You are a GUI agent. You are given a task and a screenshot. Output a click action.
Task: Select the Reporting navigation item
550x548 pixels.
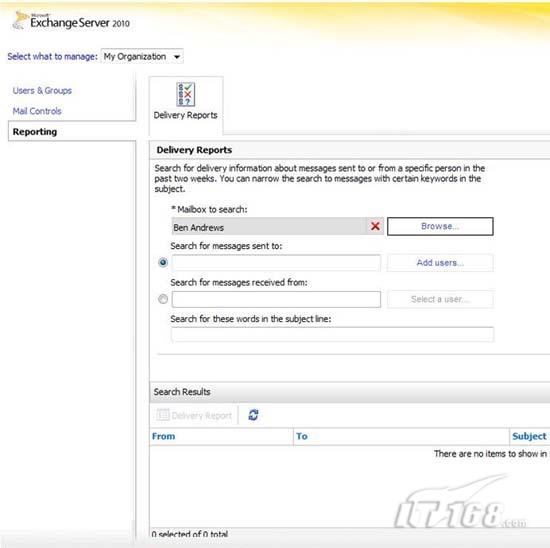[35, 132]
